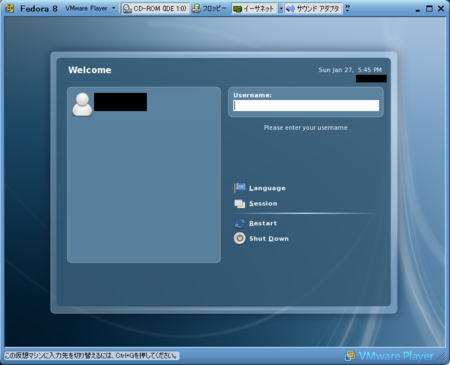The image size is (450, 365).
Task: Click the VMware Player logo at bottom right
Action: pos(389,356)
